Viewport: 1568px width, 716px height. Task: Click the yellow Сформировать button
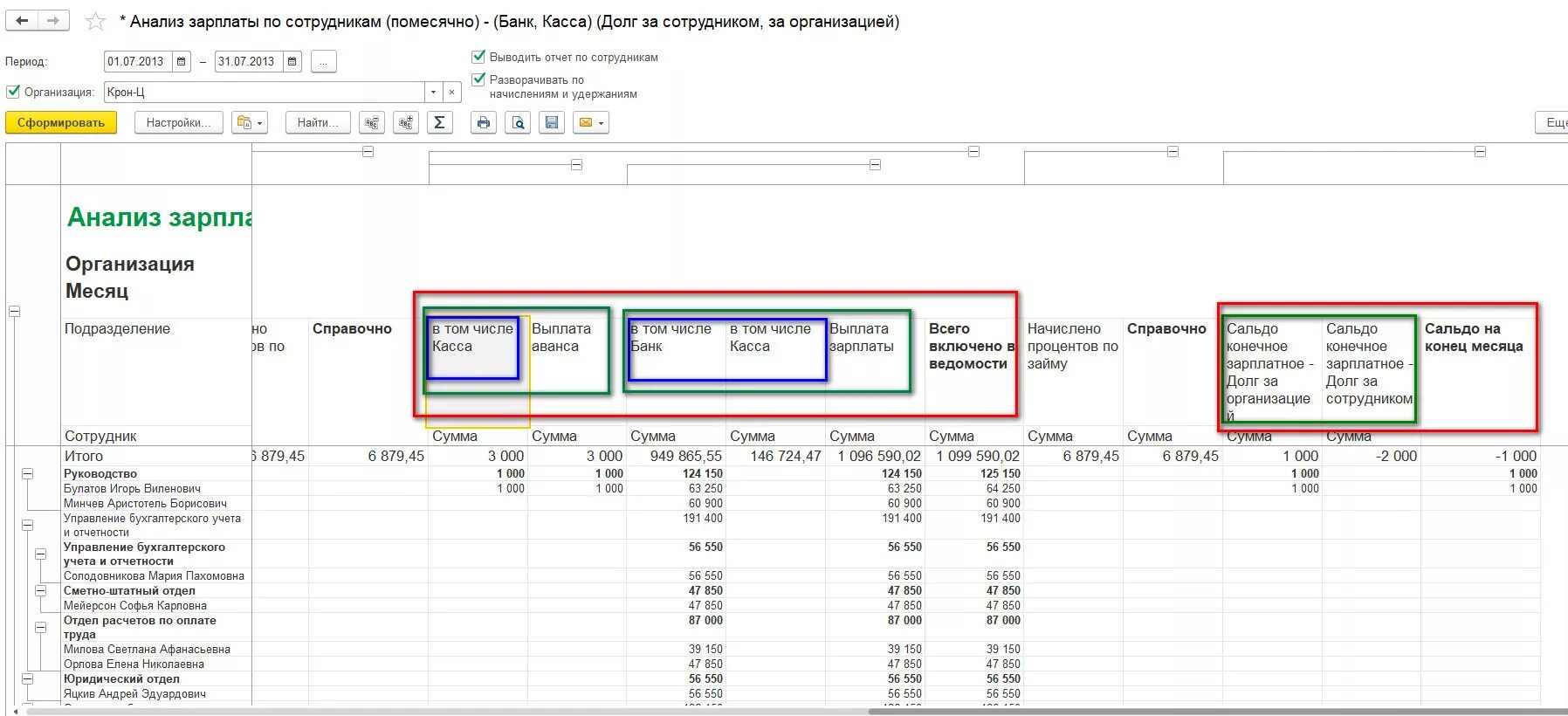[x=61, y=123]
